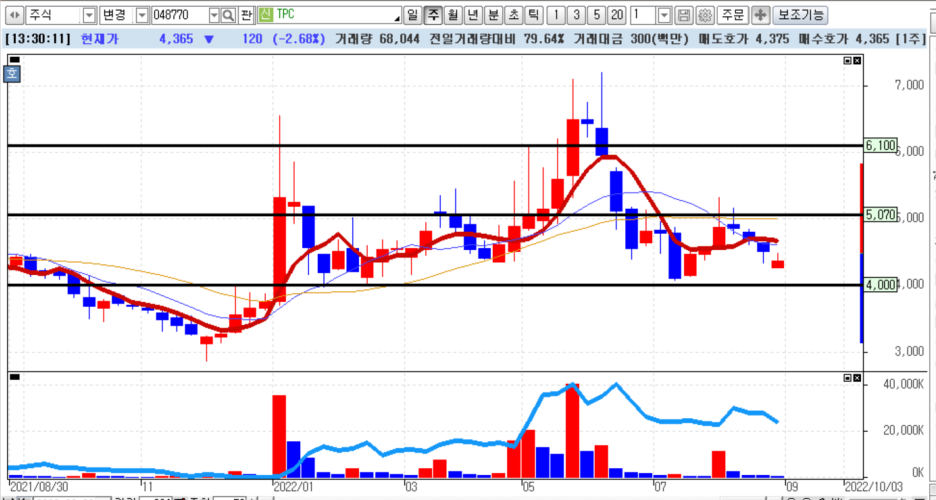Close the volume chart pane
This screenshot has width=936, height=500.
(857, 378)
